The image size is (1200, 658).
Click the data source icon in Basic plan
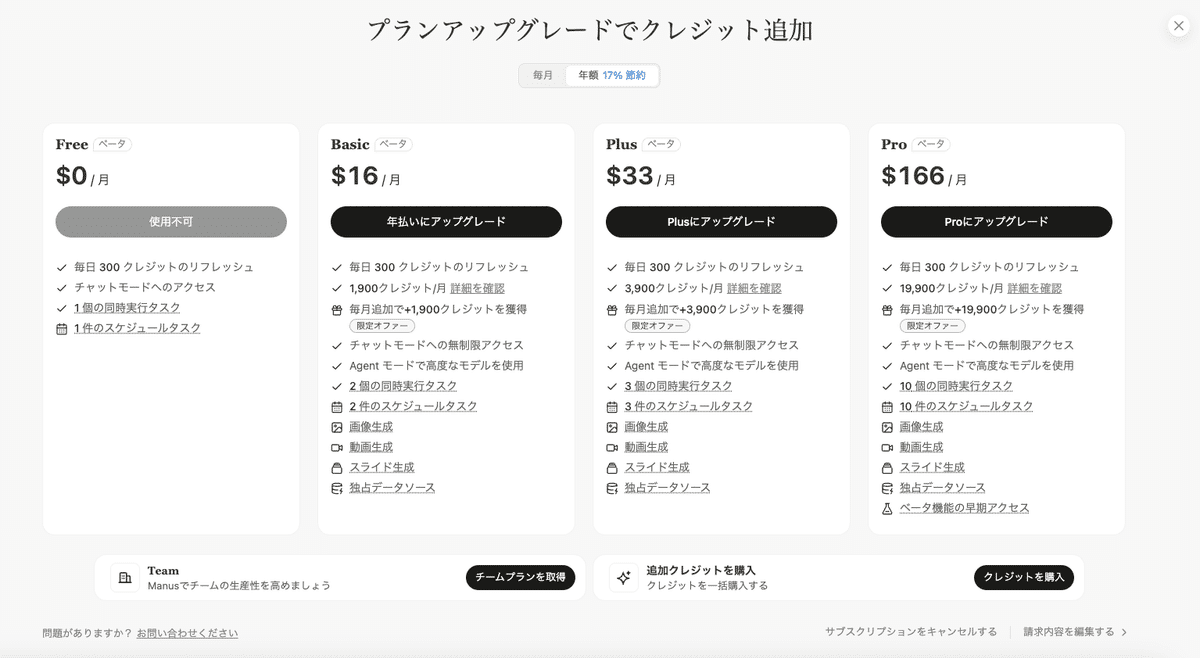(x=337, y=488)
